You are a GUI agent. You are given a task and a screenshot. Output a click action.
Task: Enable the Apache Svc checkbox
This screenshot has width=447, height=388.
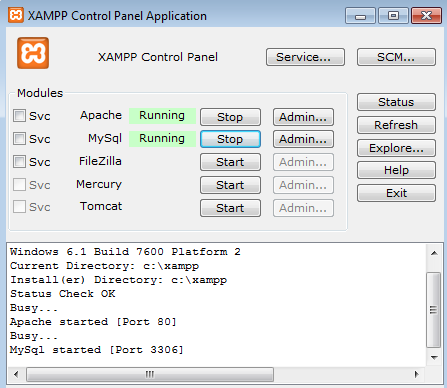19,116
